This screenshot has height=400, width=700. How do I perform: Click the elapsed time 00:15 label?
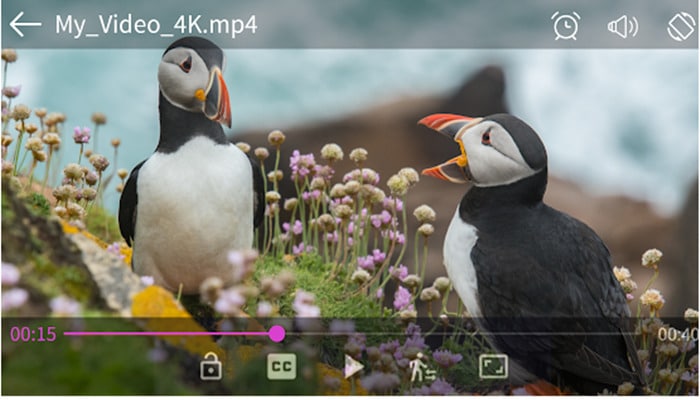(33, 334)
